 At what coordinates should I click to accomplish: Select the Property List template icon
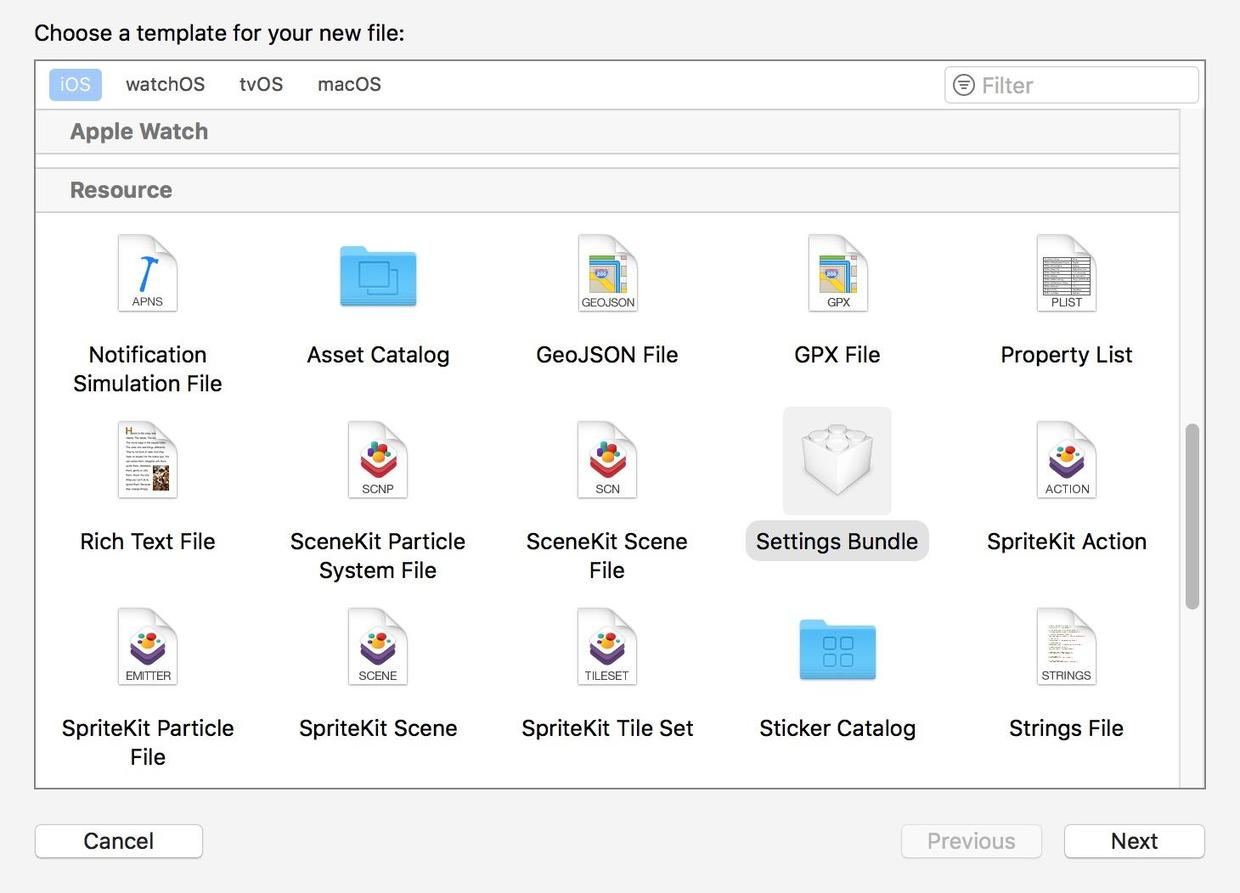click(x=1066, y=272)
